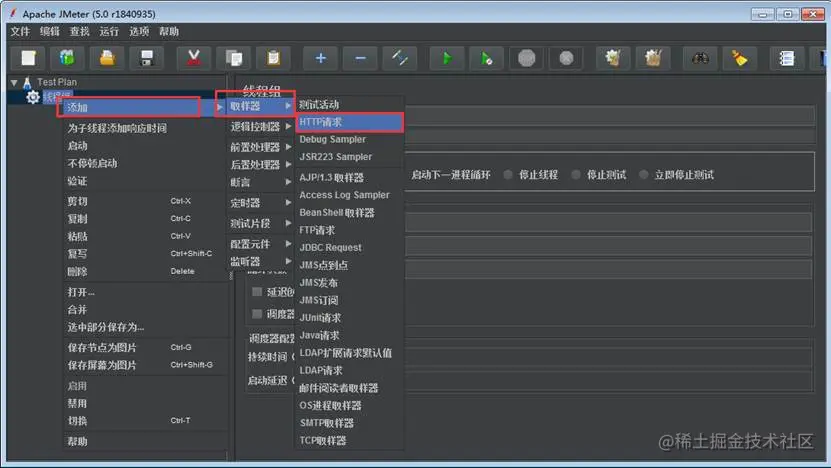Start the test with green play icon

[x=447, y=58]
